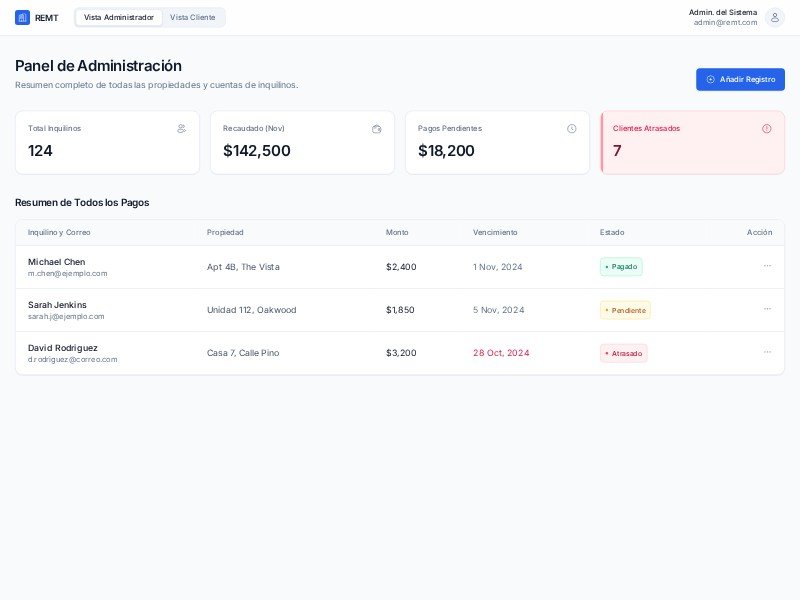The width and height of the screenshot is (800, 600).
Task: Click the Atrasado status badge
Action: click(623, 353)
